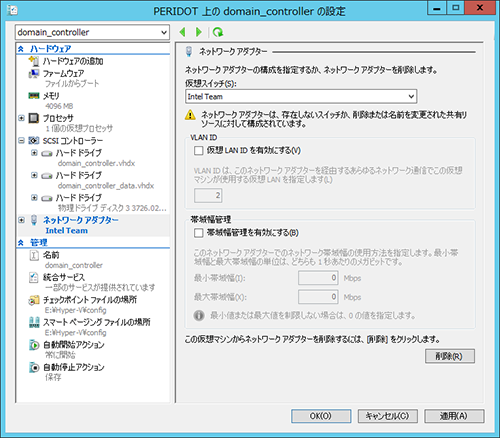Select the SCSI コントローラー icon
500x438 pixels.
[34, 141]
